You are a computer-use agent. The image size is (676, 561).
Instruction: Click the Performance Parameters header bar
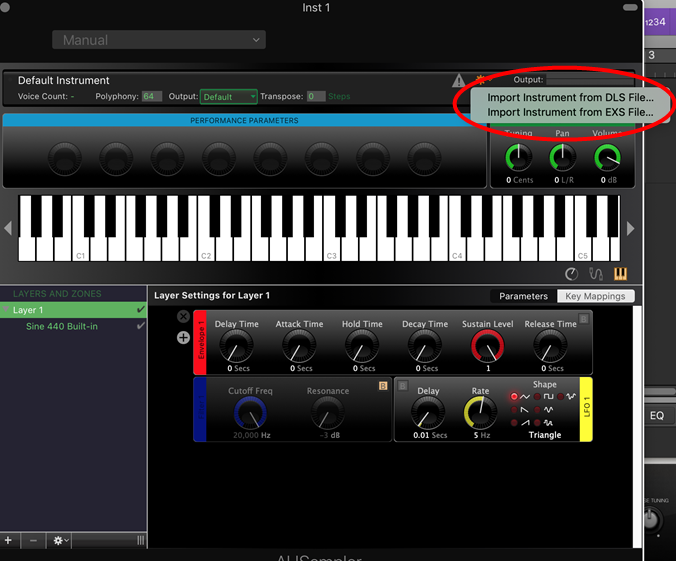tap(244, 120)
